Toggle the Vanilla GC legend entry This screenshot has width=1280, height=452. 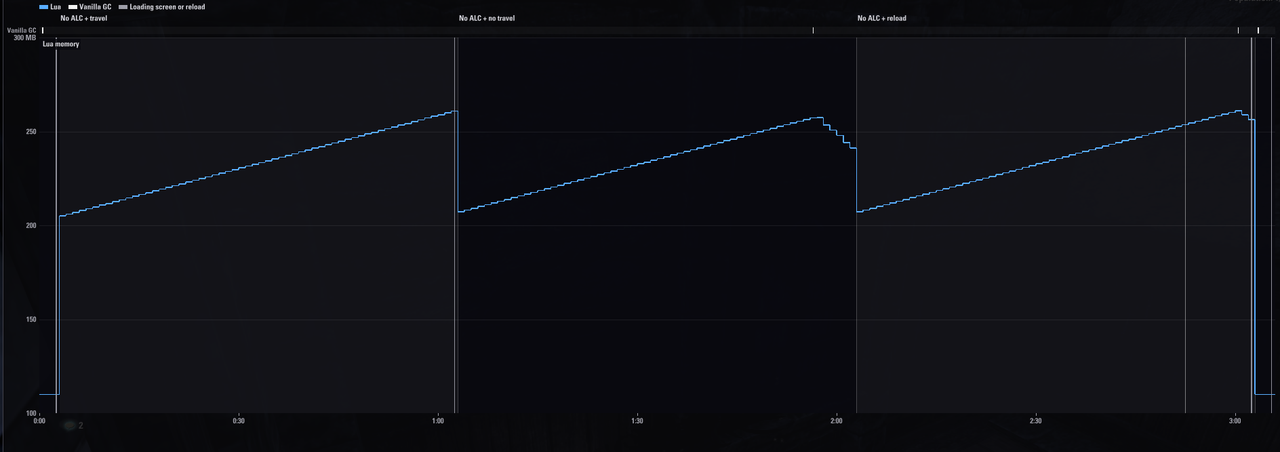90,7
